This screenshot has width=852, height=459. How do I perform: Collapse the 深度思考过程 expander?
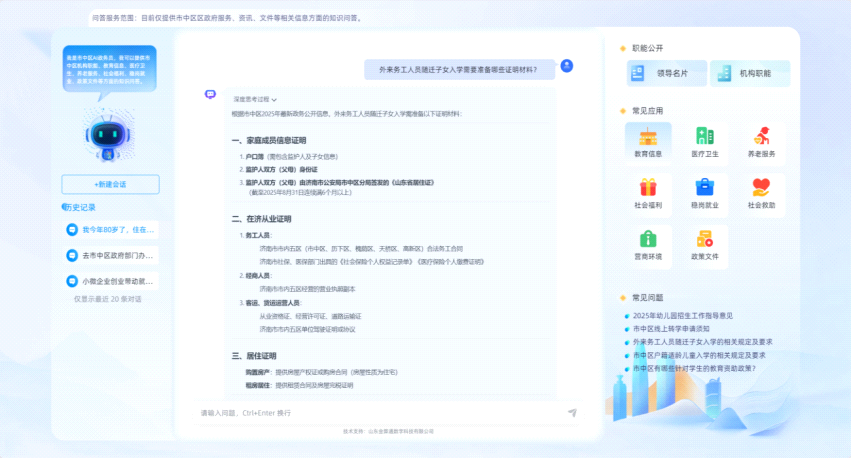[x=254, y=100]
